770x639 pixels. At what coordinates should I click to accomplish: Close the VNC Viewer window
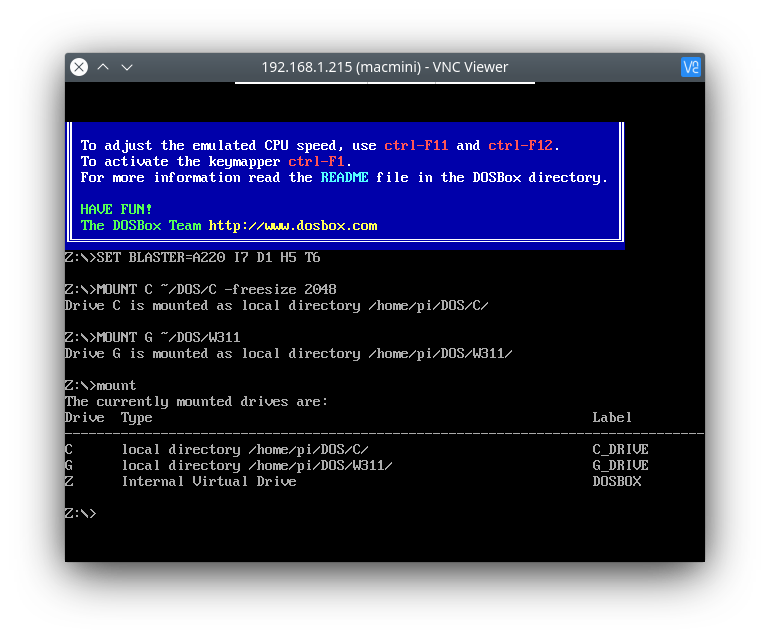point(78,67)
